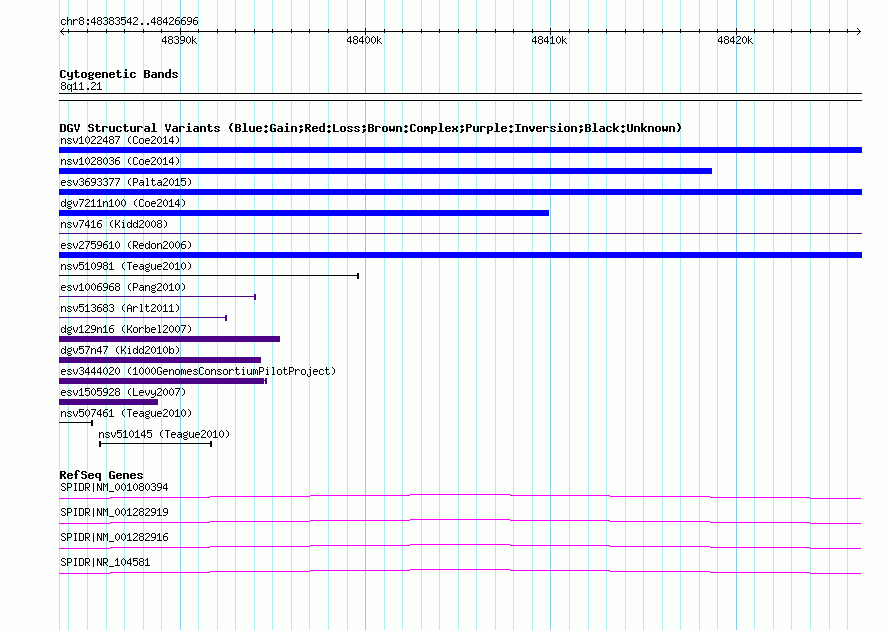Click the black line under nsv510145

[x=156, y=444]
